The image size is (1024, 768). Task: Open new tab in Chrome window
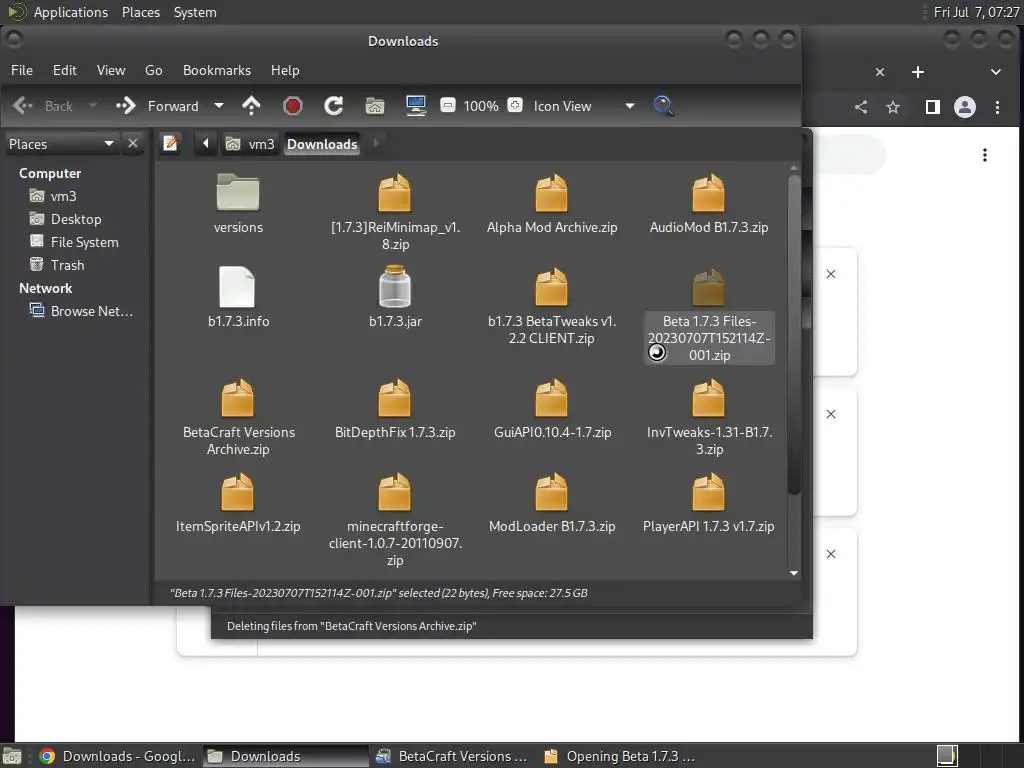[918, 72]
